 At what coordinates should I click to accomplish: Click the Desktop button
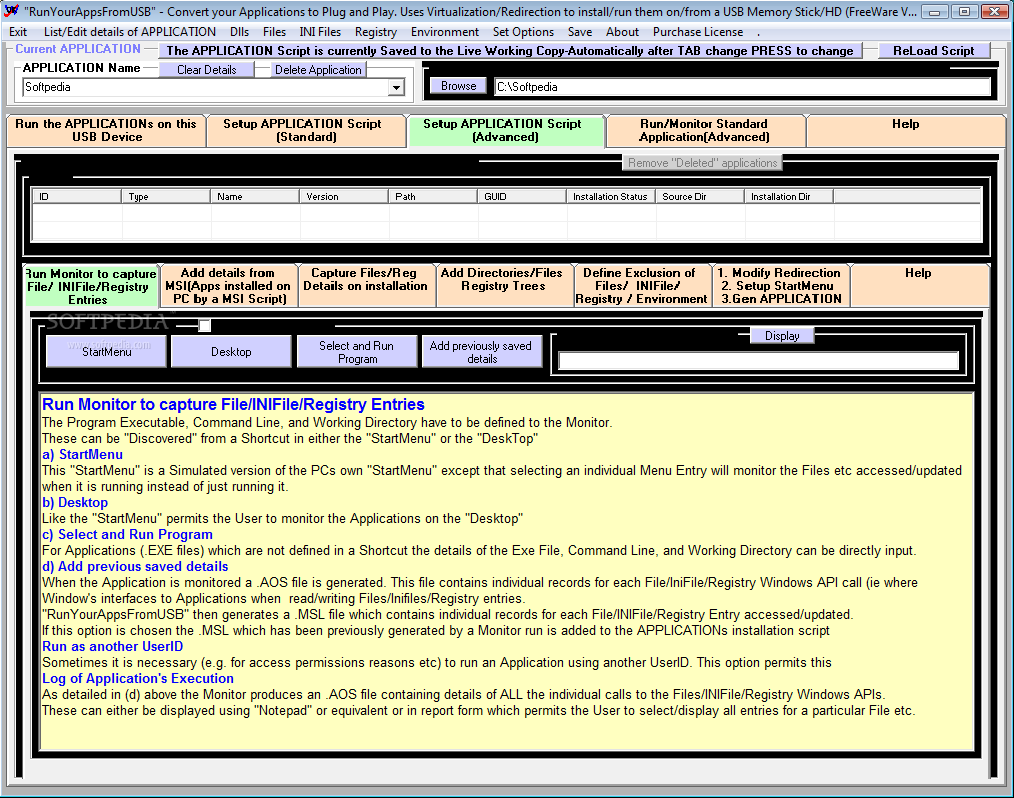[231, 351]
